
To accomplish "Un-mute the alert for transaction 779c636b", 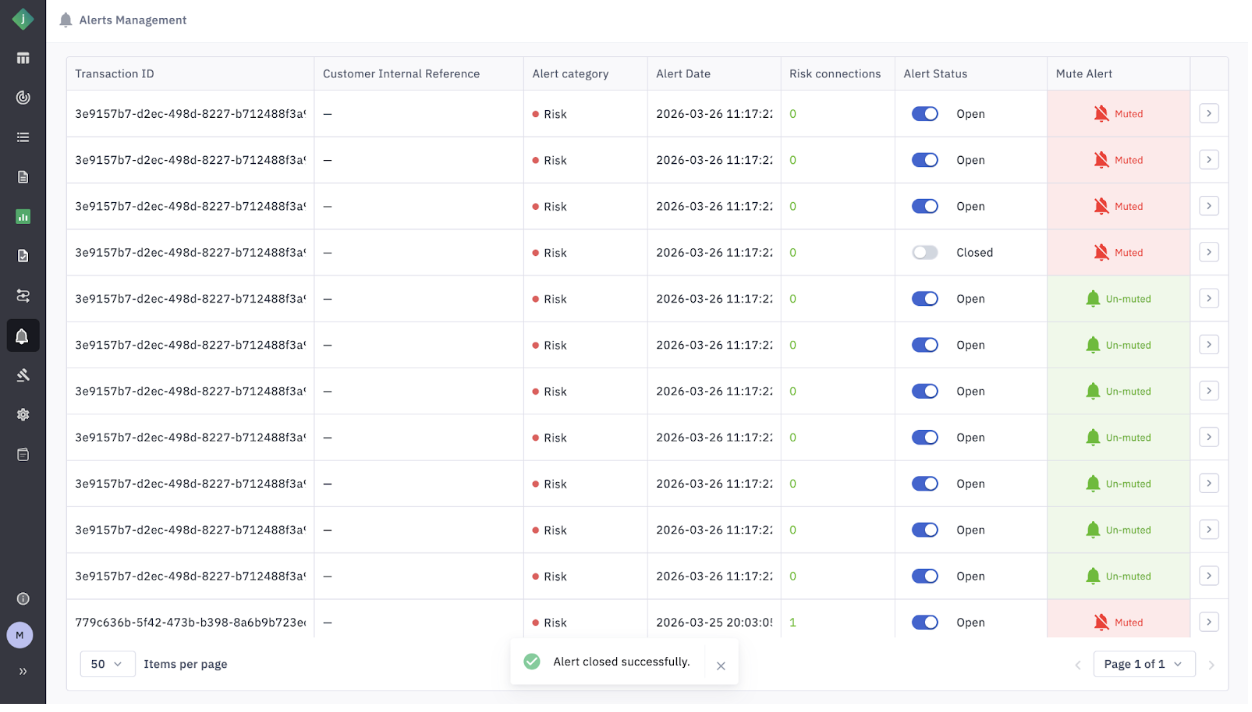I will pyautogui.click(x=1118, y=623).
